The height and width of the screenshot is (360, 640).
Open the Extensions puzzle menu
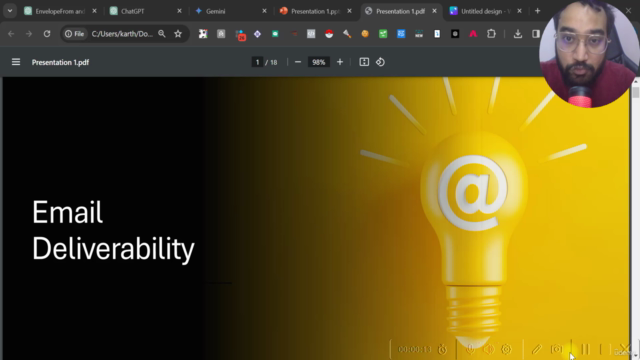coord(491,34)
